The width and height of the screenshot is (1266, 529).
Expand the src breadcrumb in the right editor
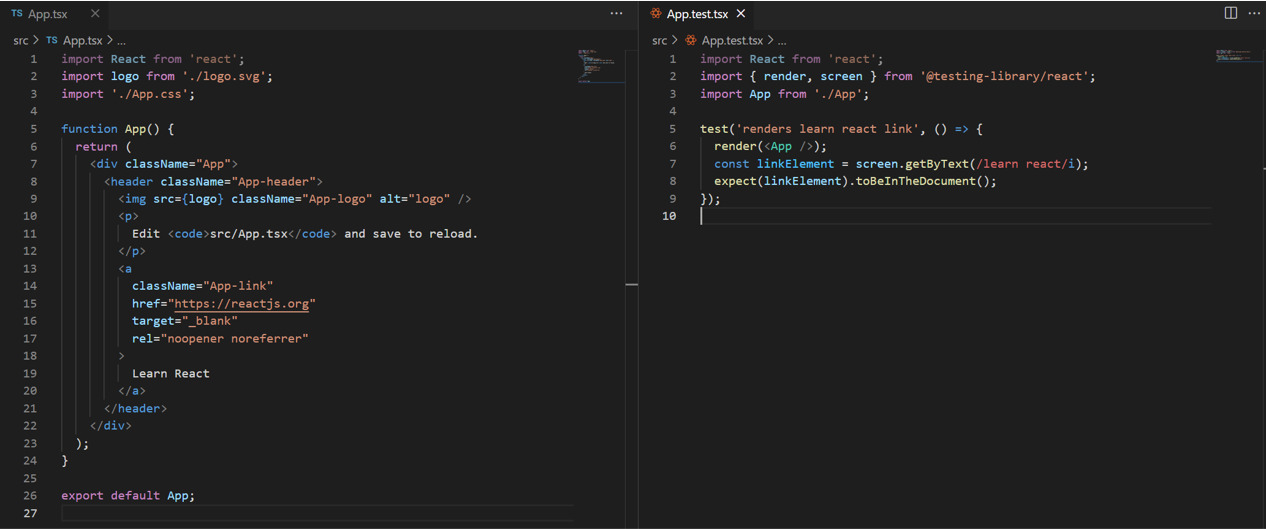[x=659, y=41]
